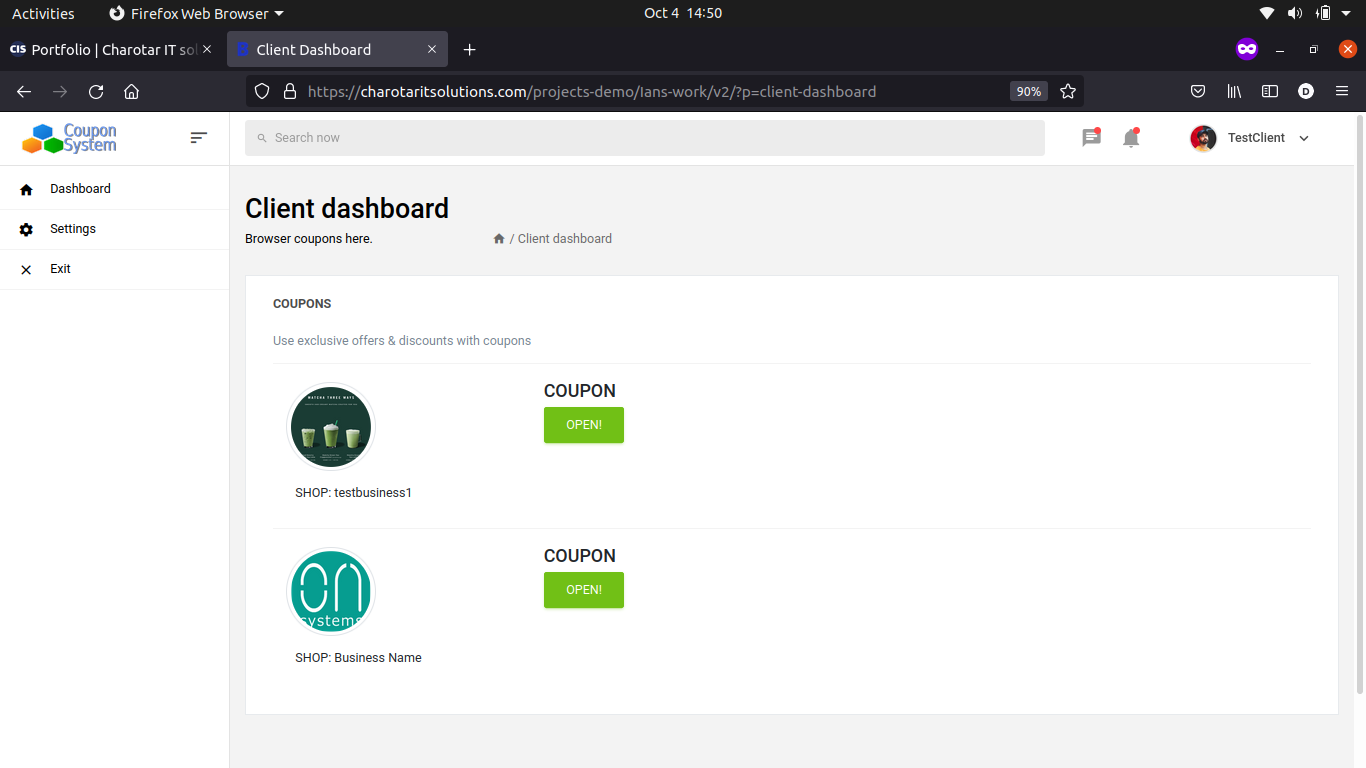Click the COUPONS section heading
Screen dimensions: 1366x768
[302, 304]
